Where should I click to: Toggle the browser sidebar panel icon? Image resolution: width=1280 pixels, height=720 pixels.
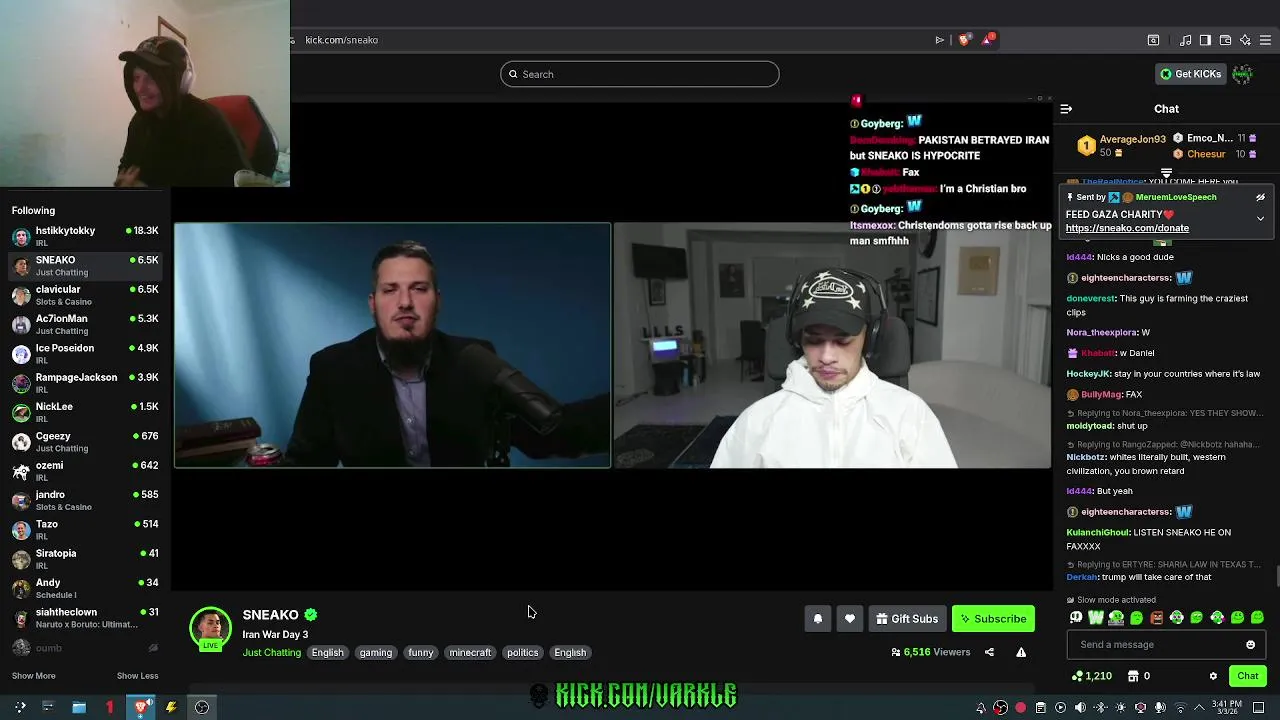pyautogui.click(x=1205, y=40)
